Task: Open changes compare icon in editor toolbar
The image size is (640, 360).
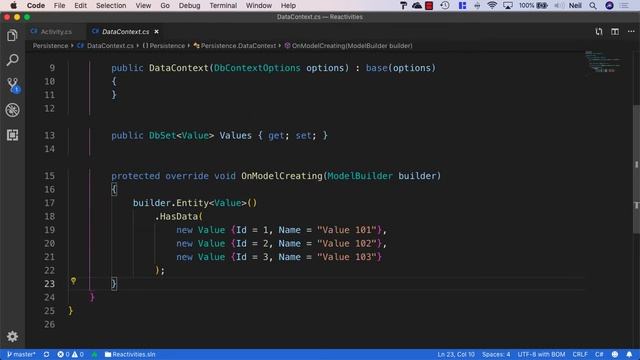Action: (x=598, y=31)
